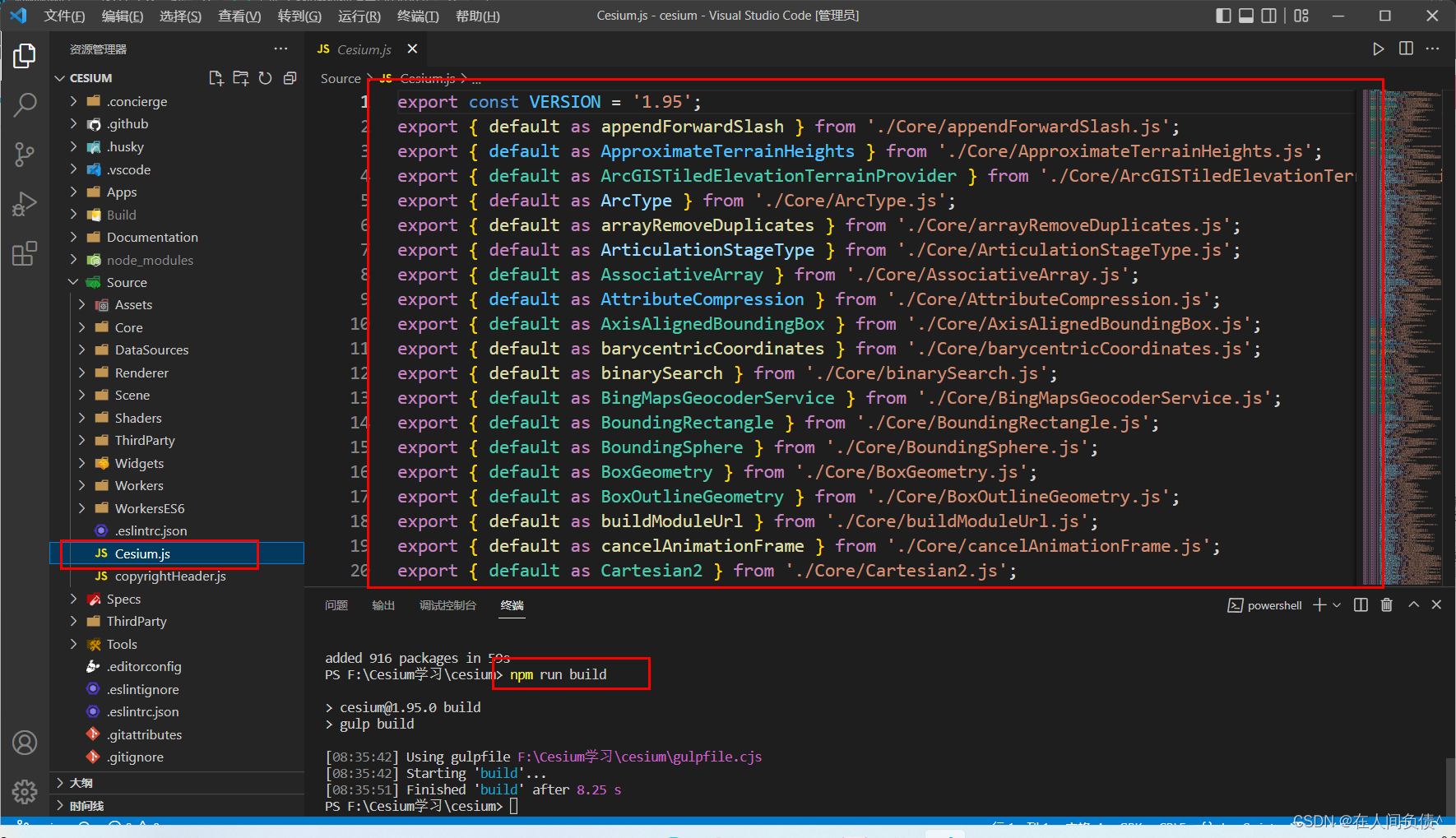Screen dimensions: 1456x838
Task: Split the terminal pane
Action: 1361,605
